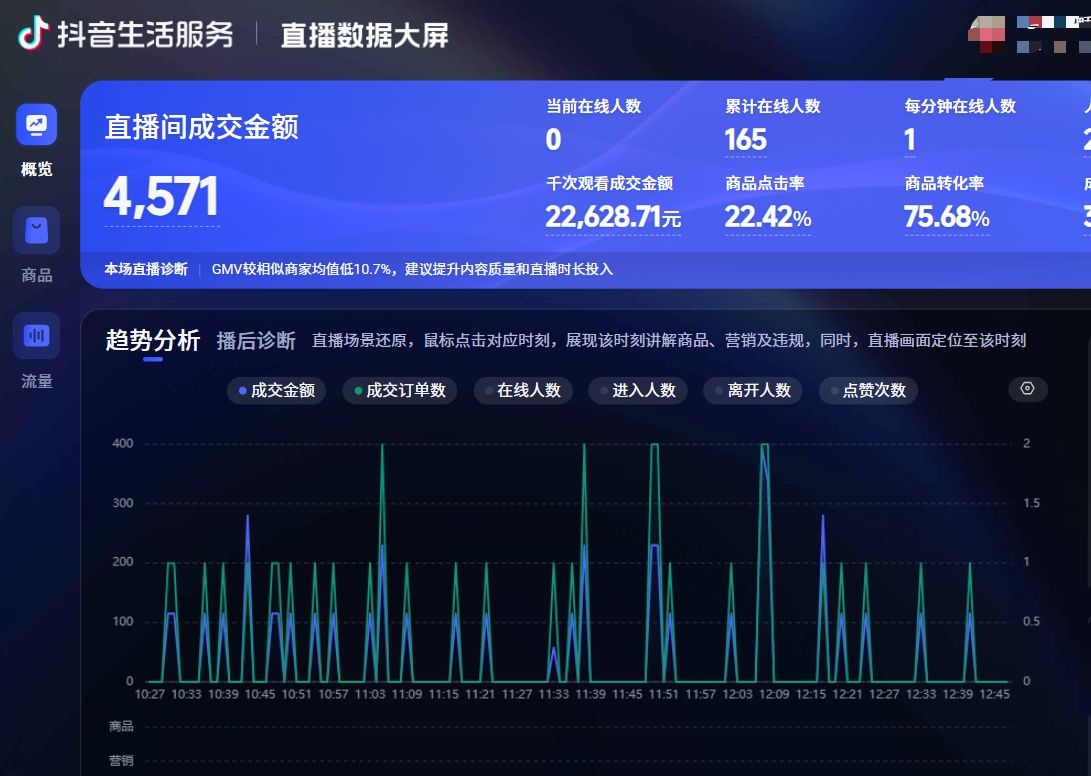Enable the 离开人数 chart series
This screenshot has height=776, width=1091.
click(x=752, y=390)
